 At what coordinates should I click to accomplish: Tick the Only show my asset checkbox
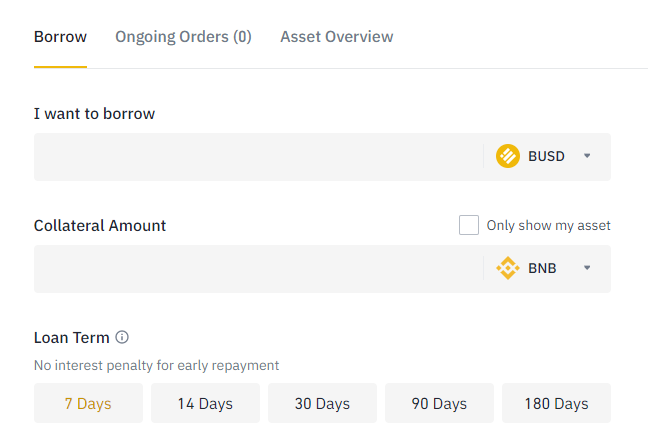(x=469, y=225)
